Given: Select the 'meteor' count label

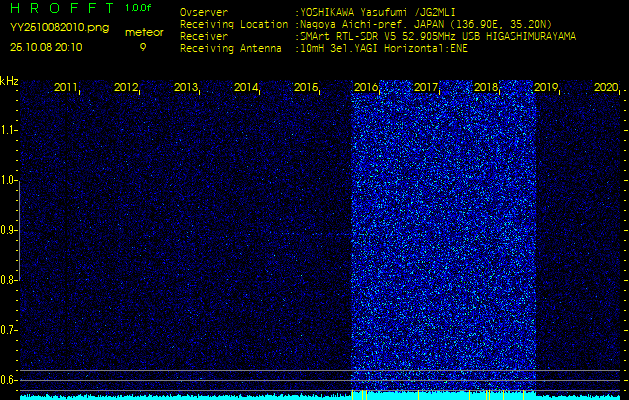Looking at the screenshot, I should point(144,32).
